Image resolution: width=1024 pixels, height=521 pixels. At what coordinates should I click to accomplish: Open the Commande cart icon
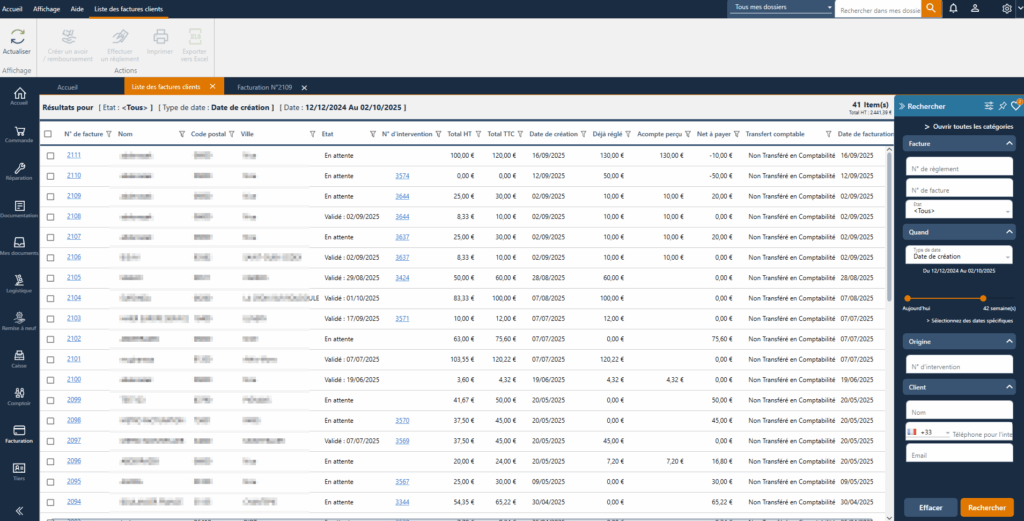(19, 133)
